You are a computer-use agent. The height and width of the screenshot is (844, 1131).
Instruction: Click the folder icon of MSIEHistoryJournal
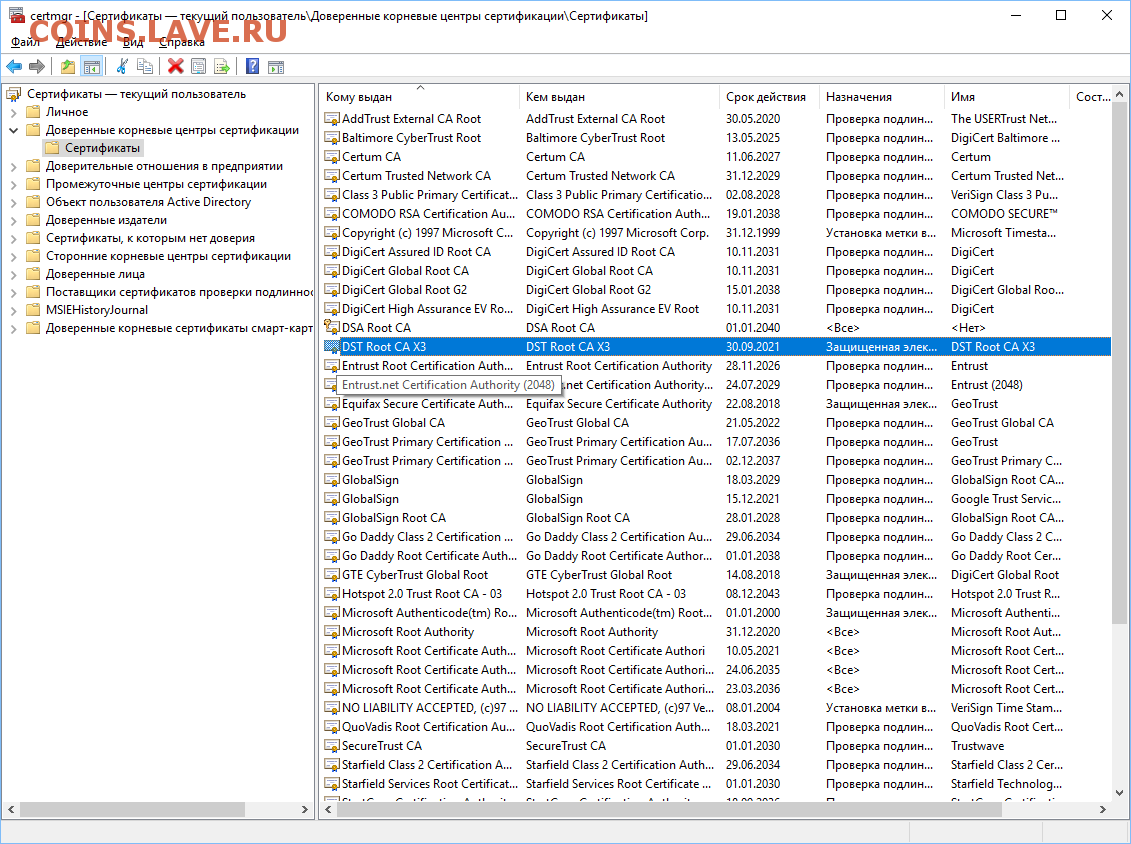pos(33,310)
